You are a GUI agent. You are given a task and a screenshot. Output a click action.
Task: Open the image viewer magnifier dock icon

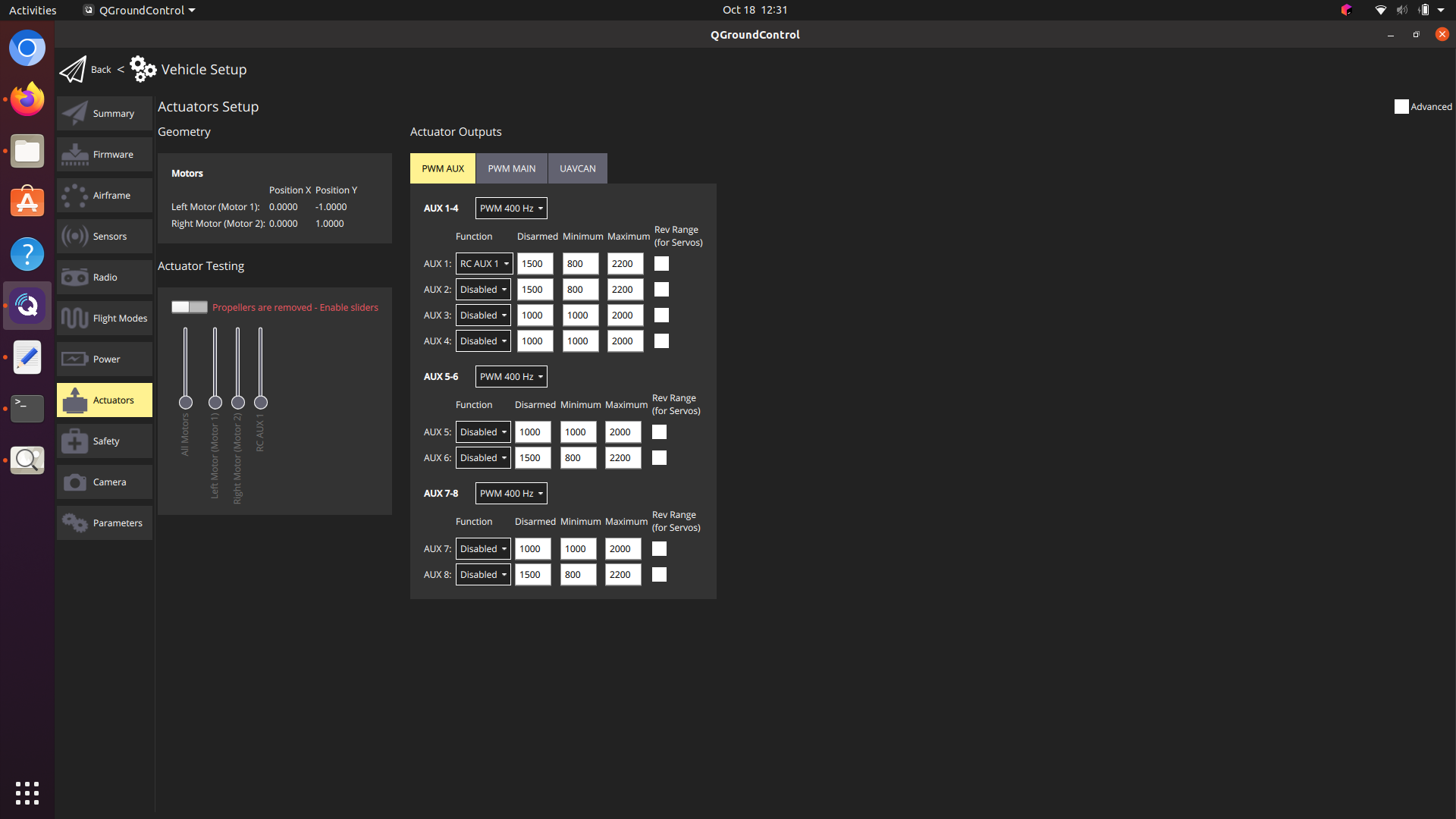click(x=27, y=460)
